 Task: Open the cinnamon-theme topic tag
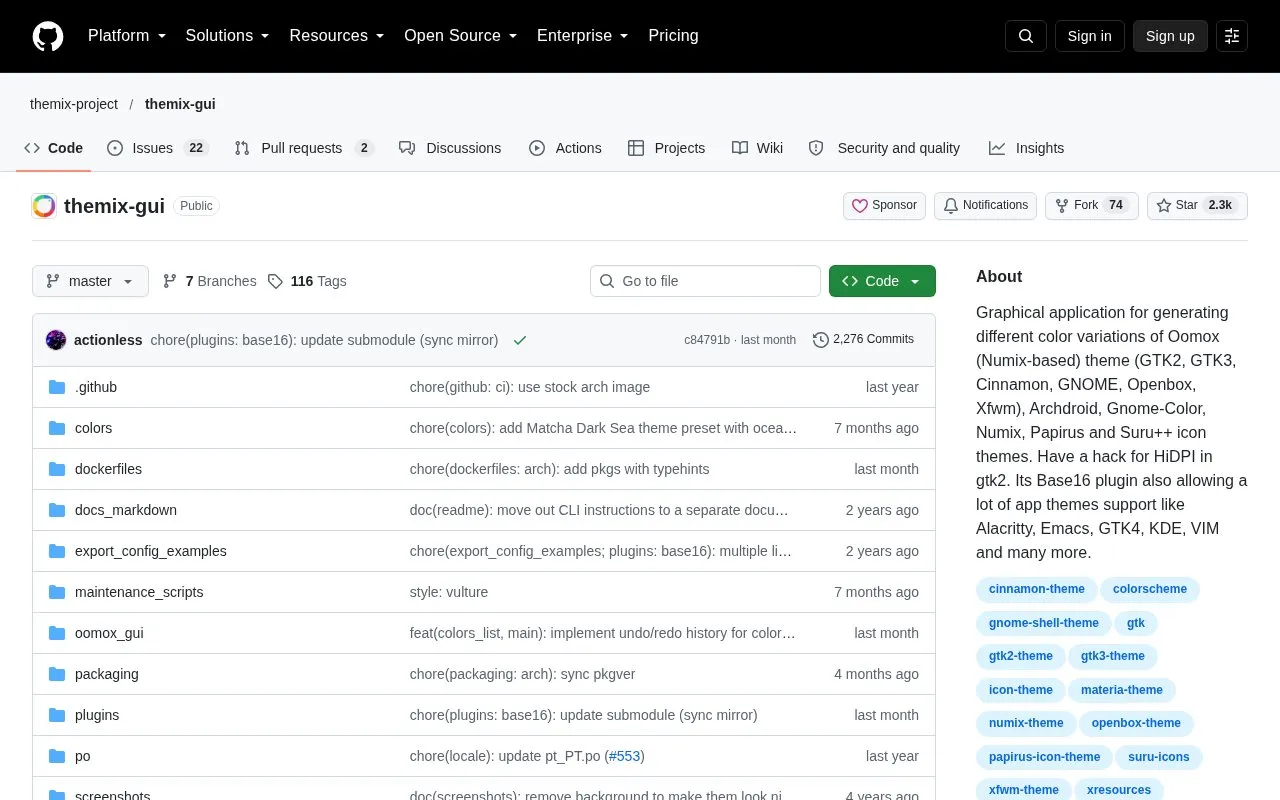[x=1037, y=589]
